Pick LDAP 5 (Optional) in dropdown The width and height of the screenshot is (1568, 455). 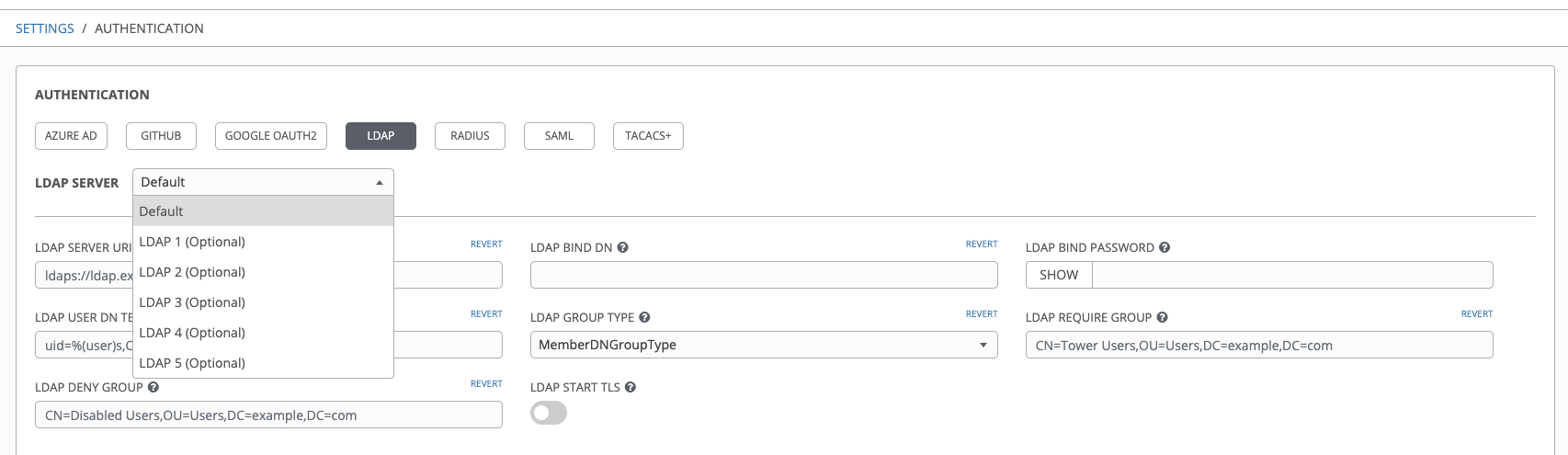pos(192,363)
